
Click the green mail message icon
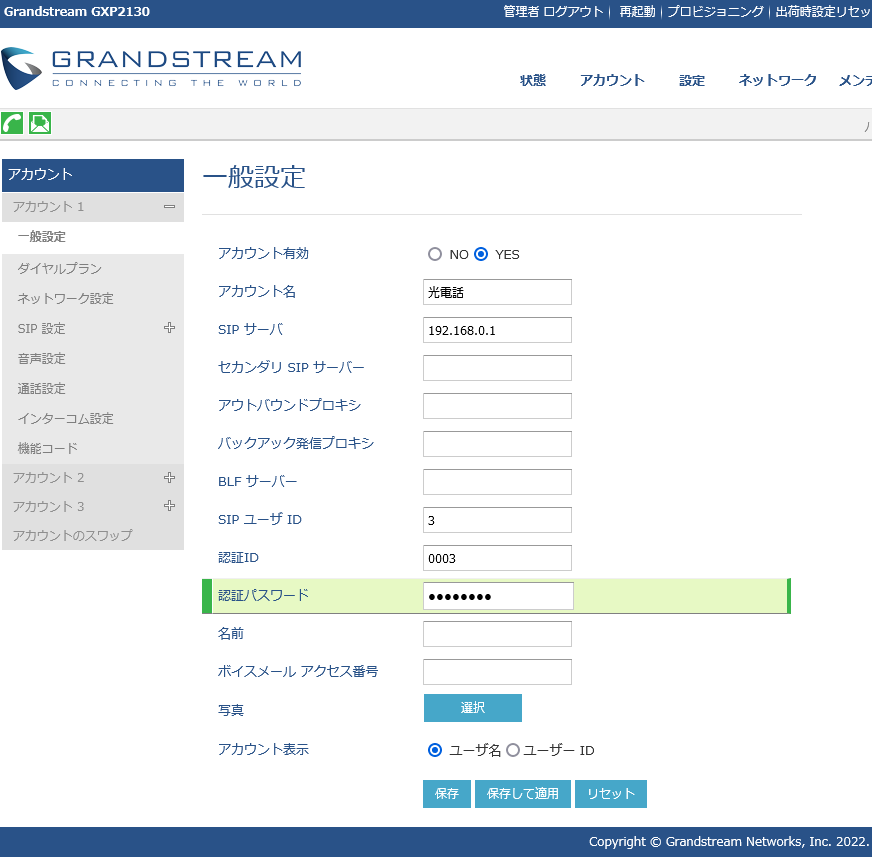pos(40,123)
